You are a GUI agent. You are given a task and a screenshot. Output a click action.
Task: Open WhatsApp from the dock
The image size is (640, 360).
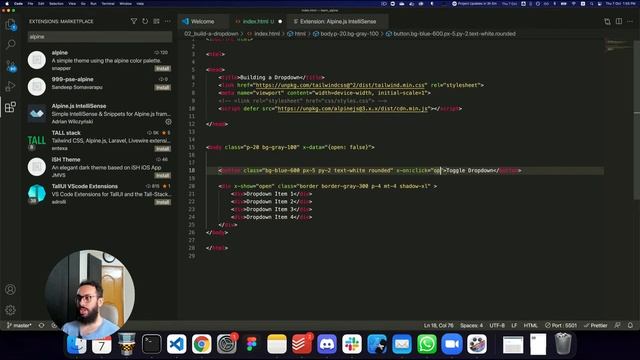[427, 344]
